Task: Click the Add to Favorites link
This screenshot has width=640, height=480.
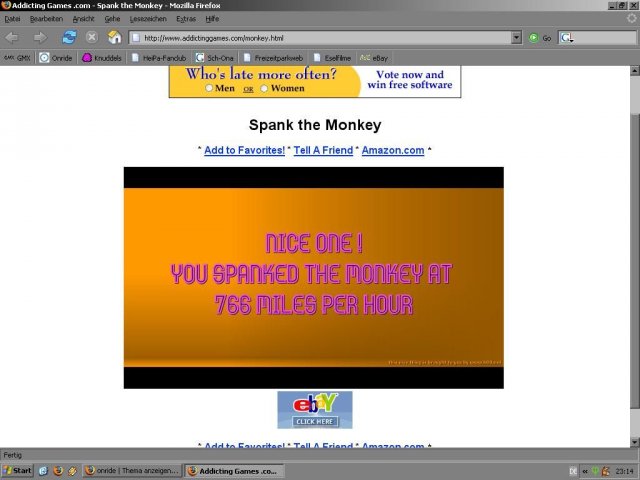Action: 244,150
